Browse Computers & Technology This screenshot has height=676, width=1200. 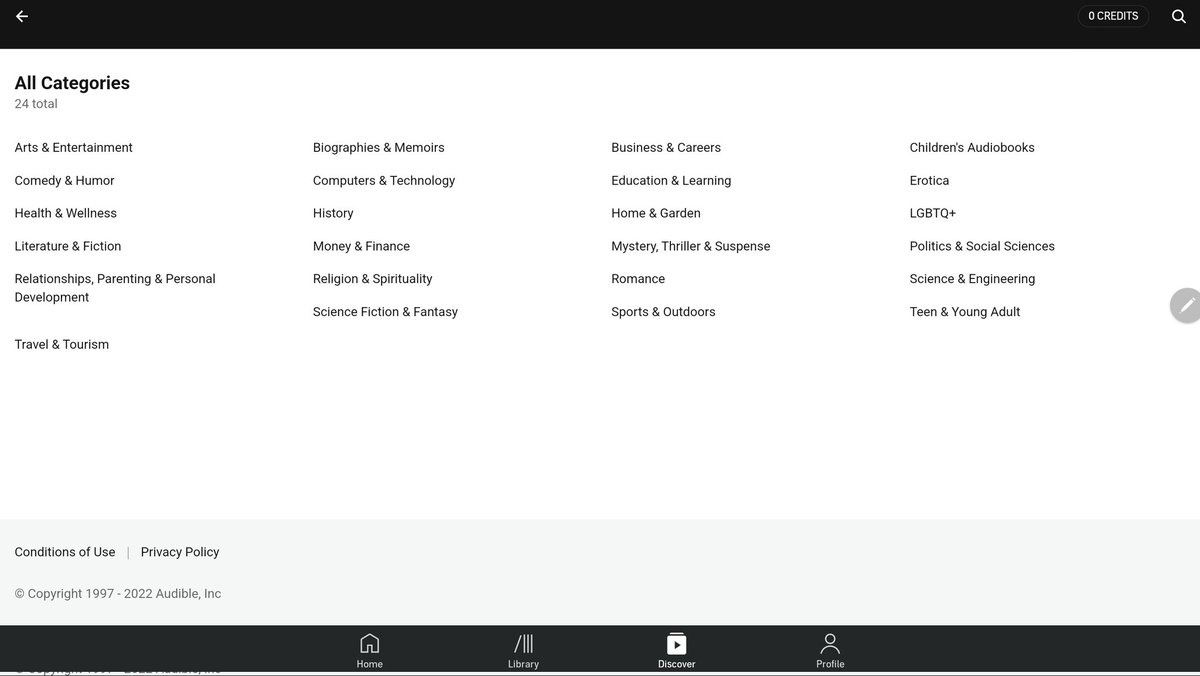pyautogui.click(x=384, y=181)
